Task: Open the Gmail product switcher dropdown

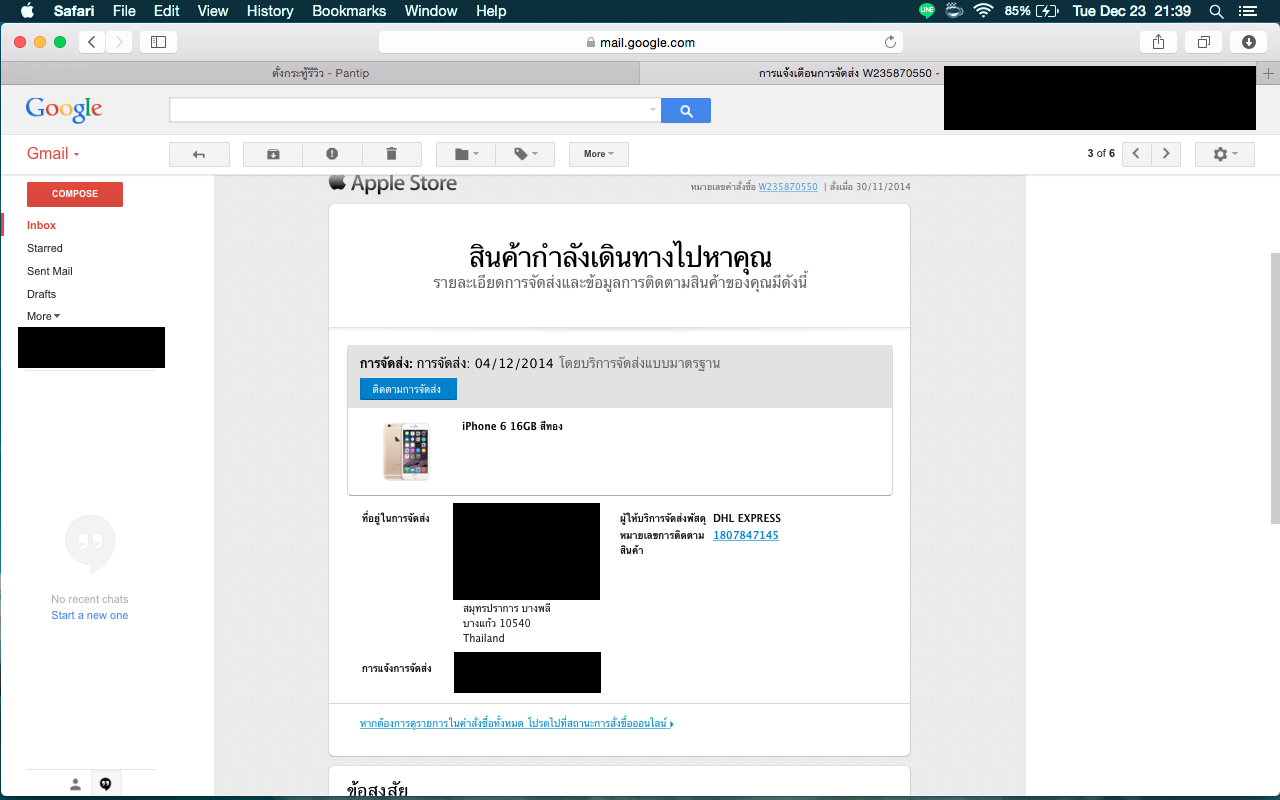Action: tap(53, 154)
